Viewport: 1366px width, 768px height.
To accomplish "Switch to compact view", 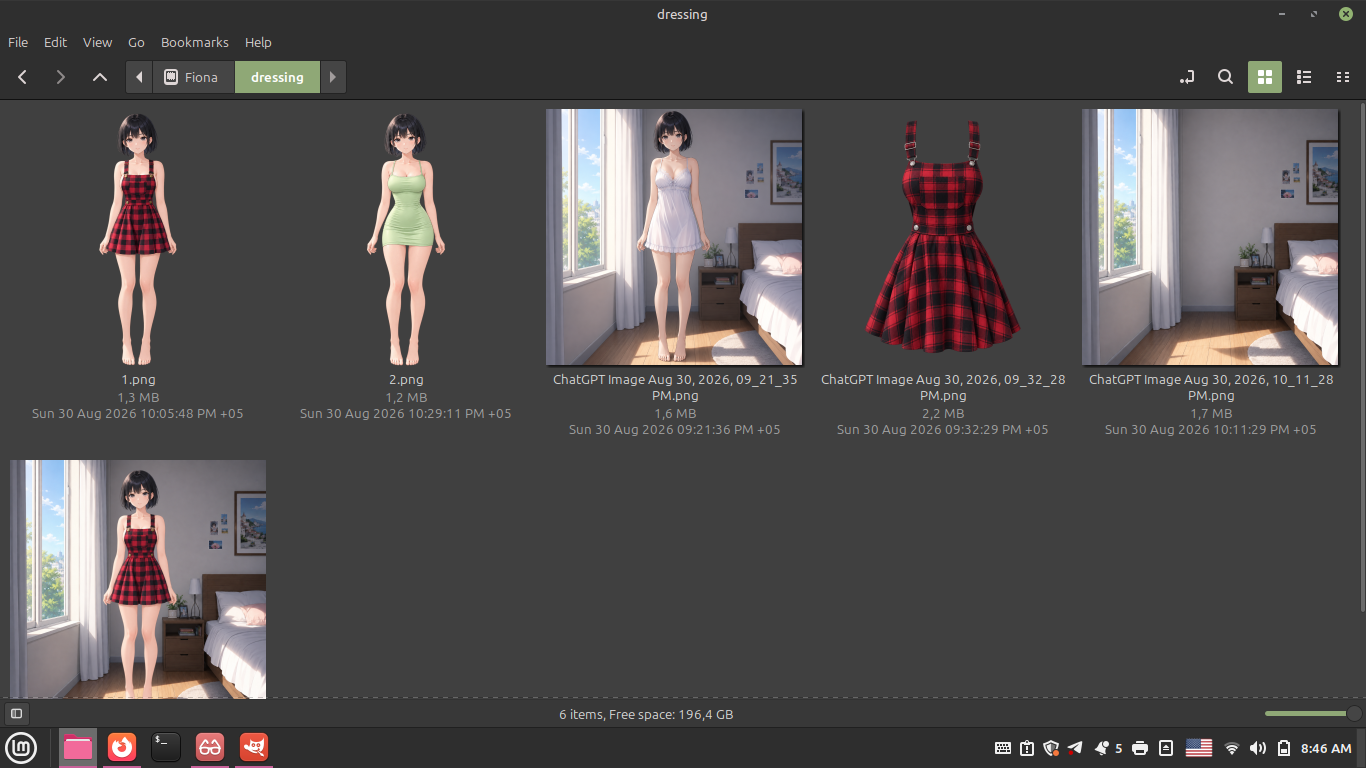I will (x=1343, y=77).
